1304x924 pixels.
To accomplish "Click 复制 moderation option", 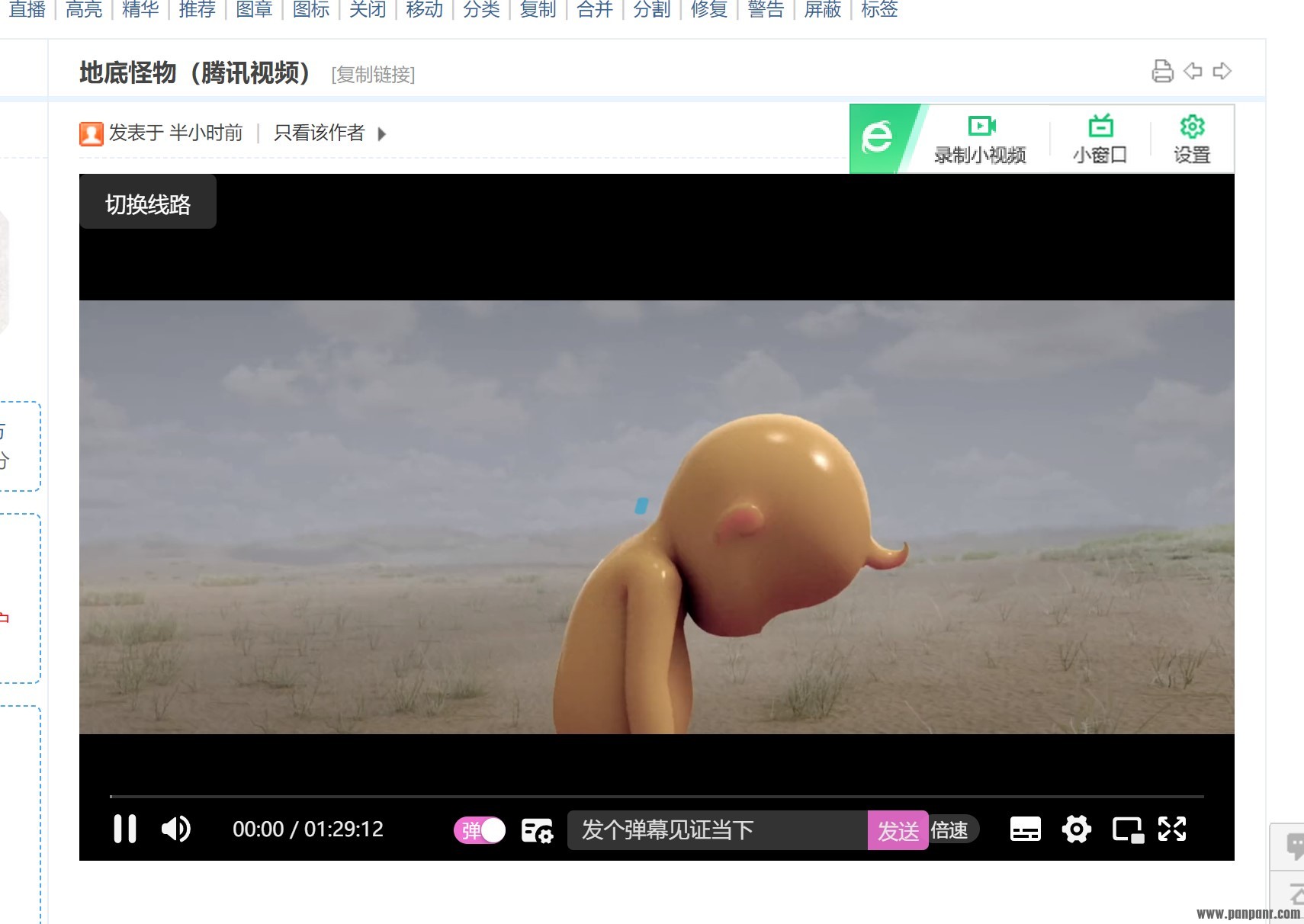I will pyautogui.click(x=538, y=9).
